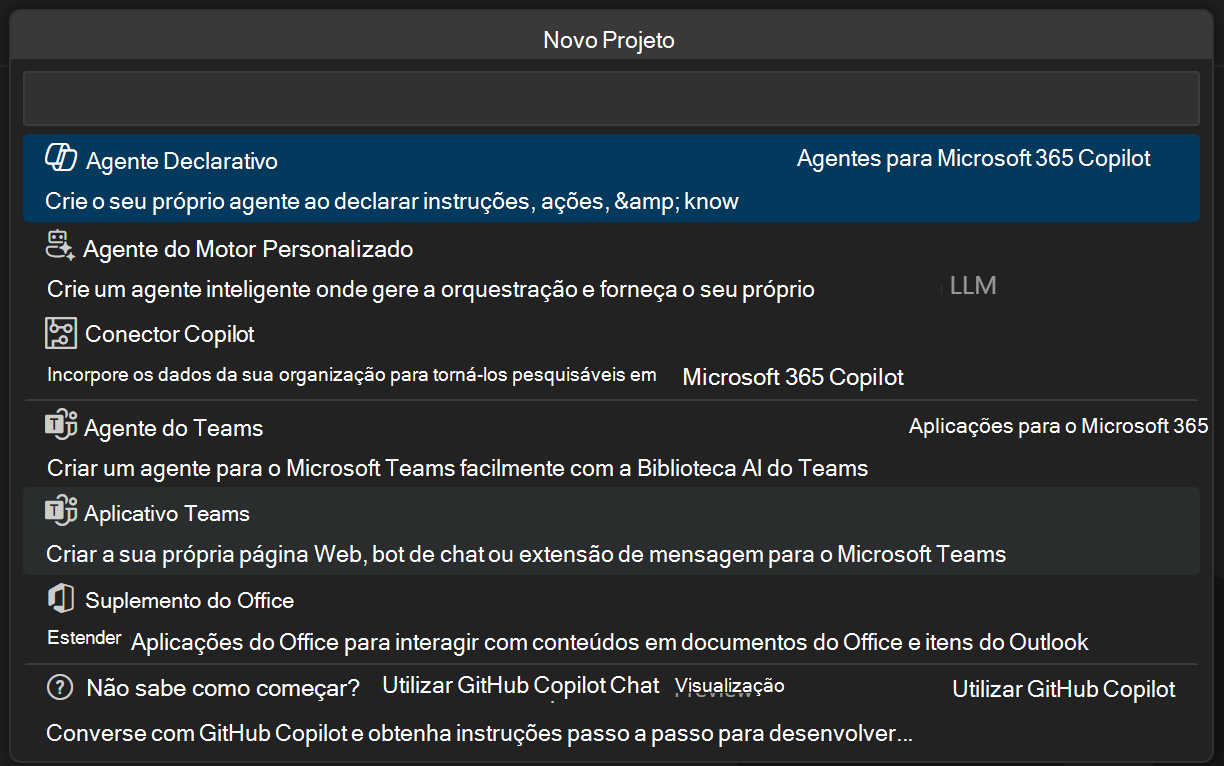
Task: Choose the Agente Declarativo option
Action: [x=400, y=176]
